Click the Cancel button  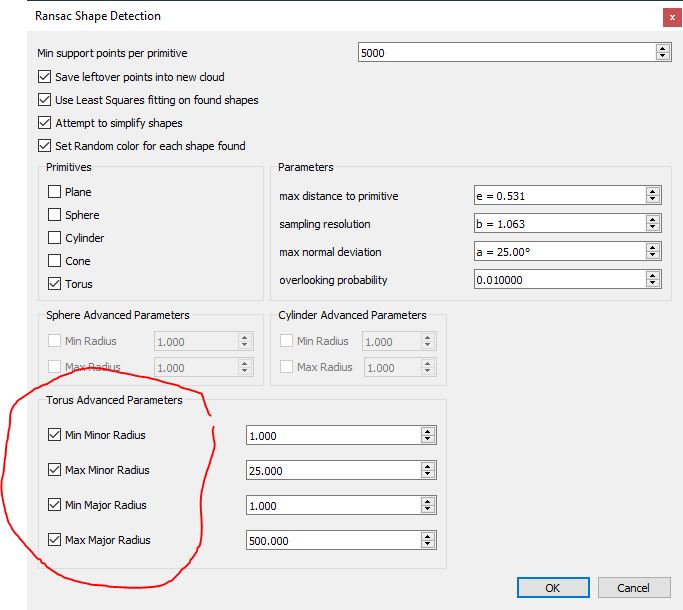[x=633, y=588]
